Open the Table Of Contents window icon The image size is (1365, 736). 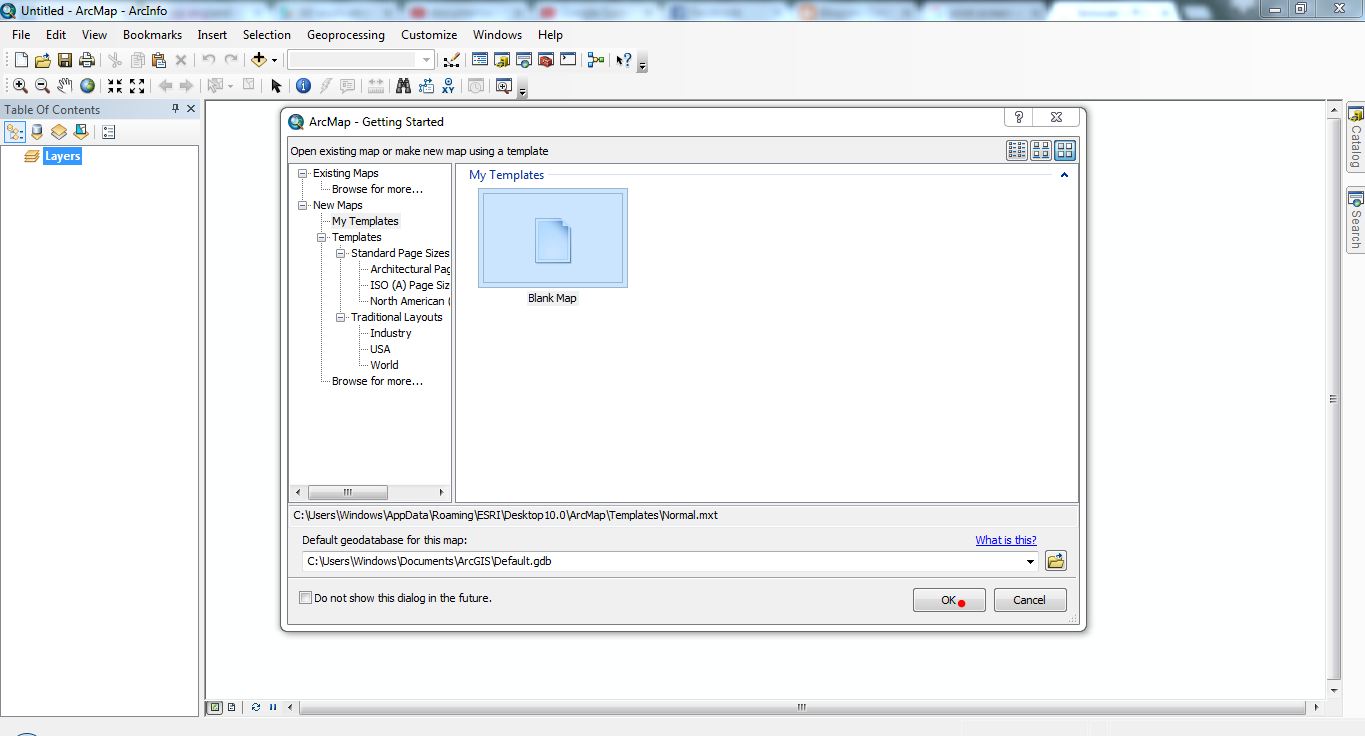pos(480,60)
